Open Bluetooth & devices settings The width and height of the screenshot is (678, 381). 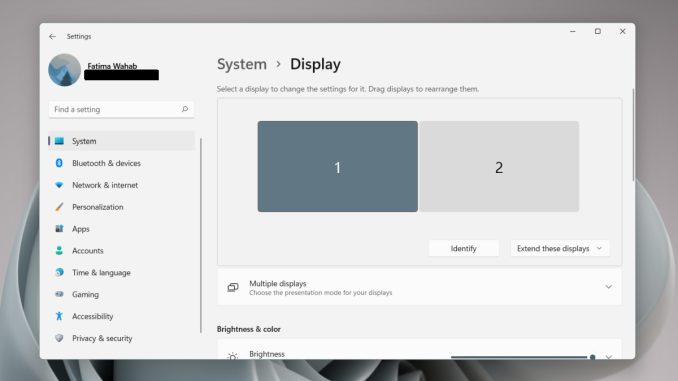coord(122,163)
